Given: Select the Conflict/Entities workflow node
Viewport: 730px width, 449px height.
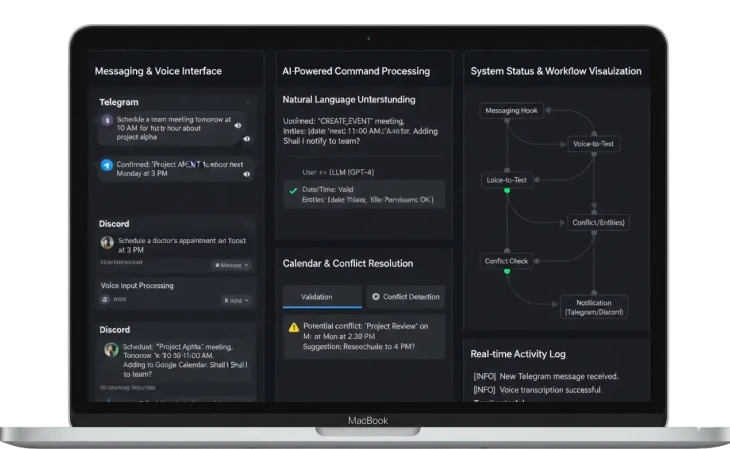Looking at the screenshot, I should click(598, 223).
